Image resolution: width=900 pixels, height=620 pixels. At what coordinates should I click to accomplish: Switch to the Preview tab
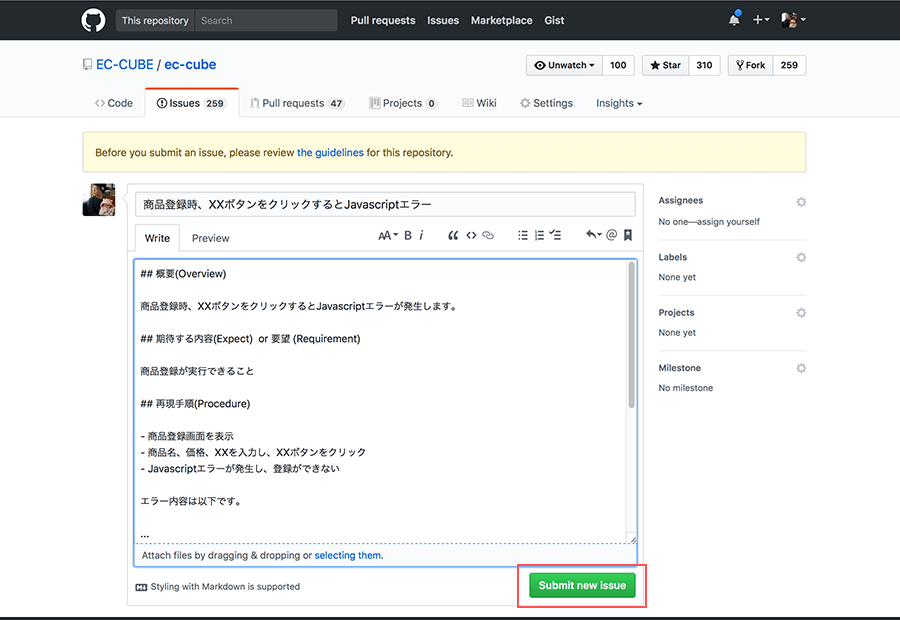[209, 238]
